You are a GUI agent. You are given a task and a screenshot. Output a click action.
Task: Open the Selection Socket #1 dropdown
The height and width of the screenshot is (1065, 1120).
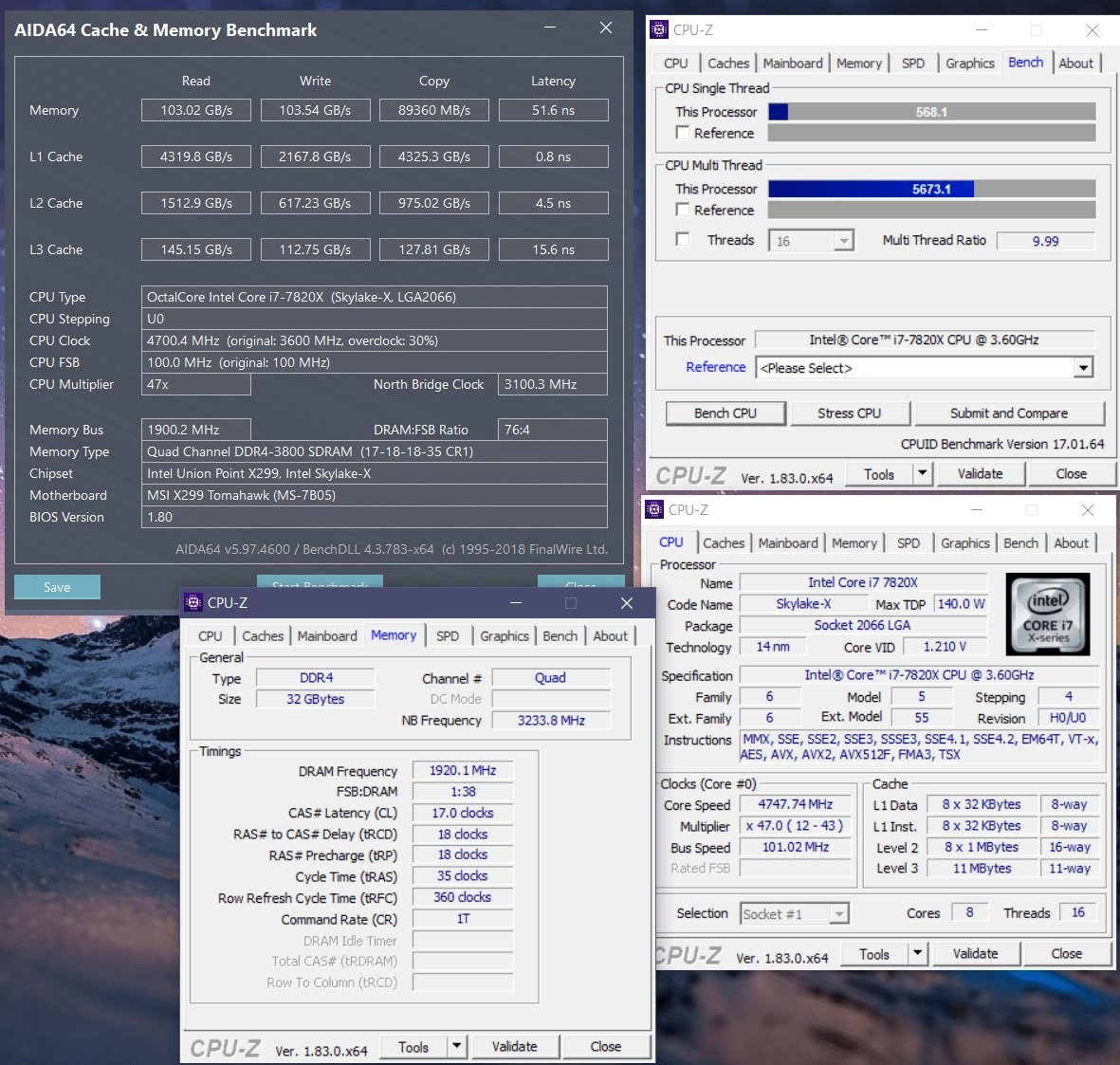coord(795,913)
